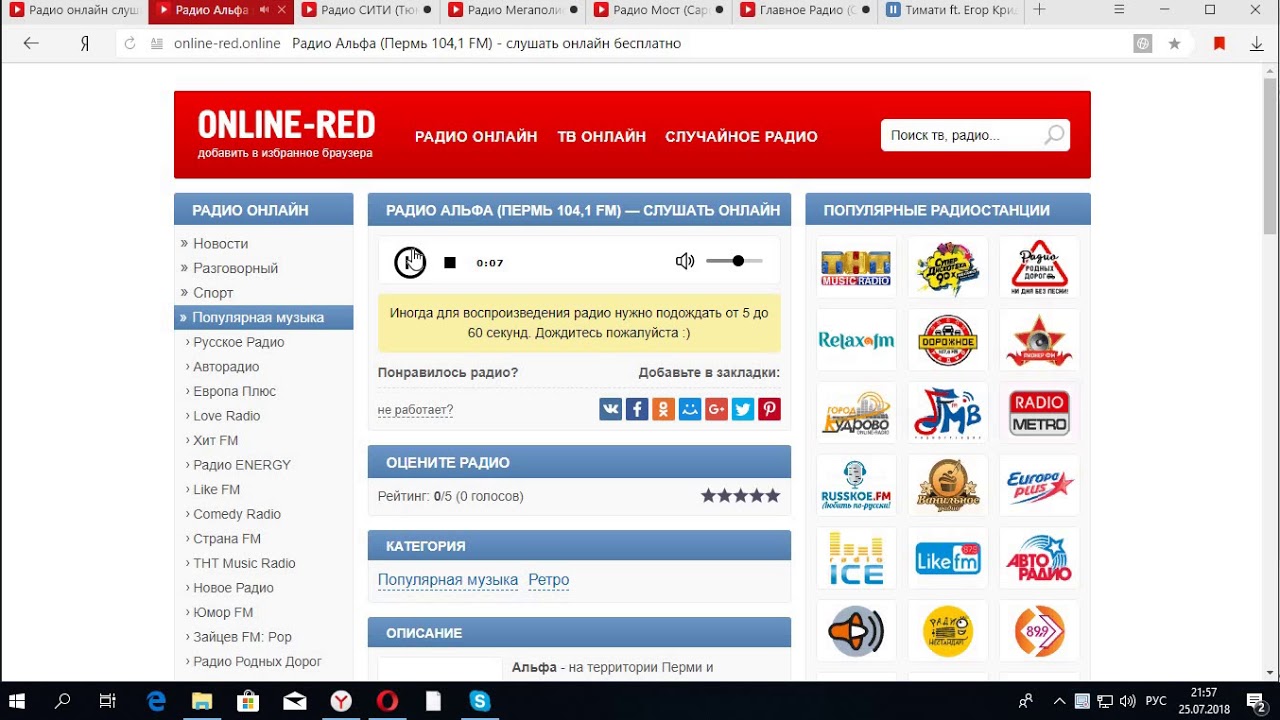Open the Avtoradio station logo
1280x720 pixels.
tap(1040, 559)
